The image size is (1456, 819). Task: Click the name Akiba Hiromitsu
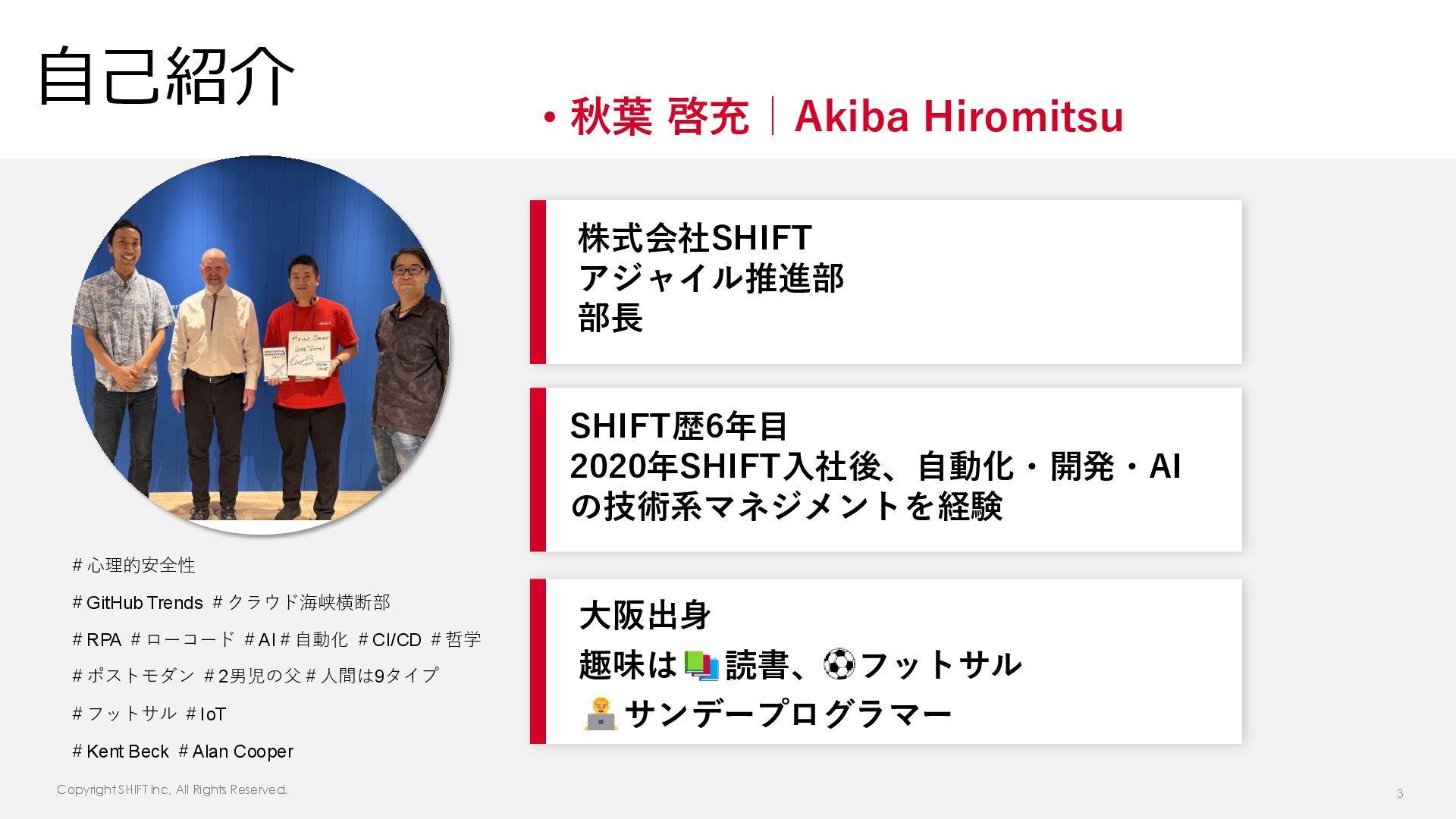(x=959, y=117)
